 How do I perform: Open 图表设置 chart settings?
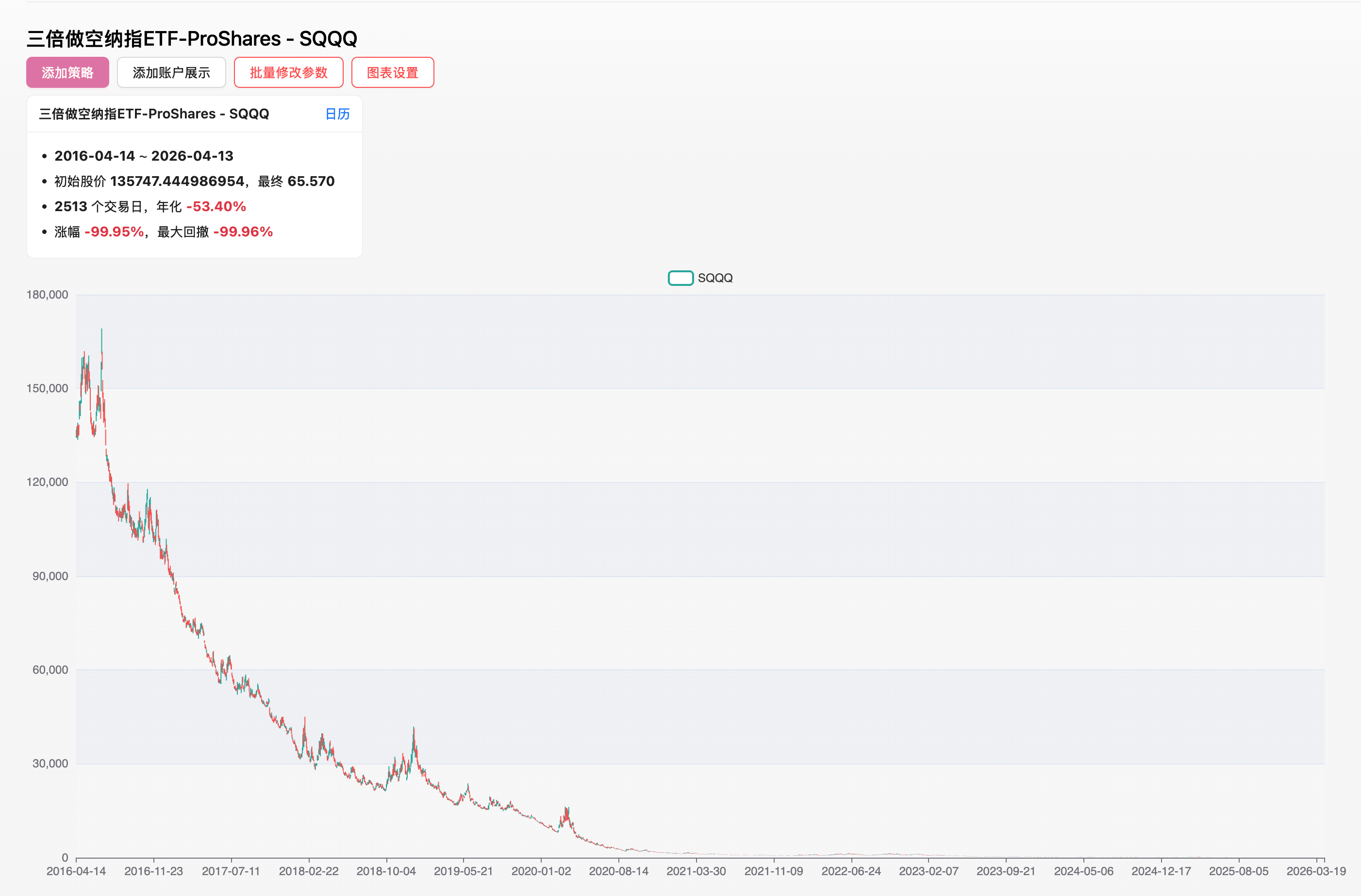click(392, 73)
